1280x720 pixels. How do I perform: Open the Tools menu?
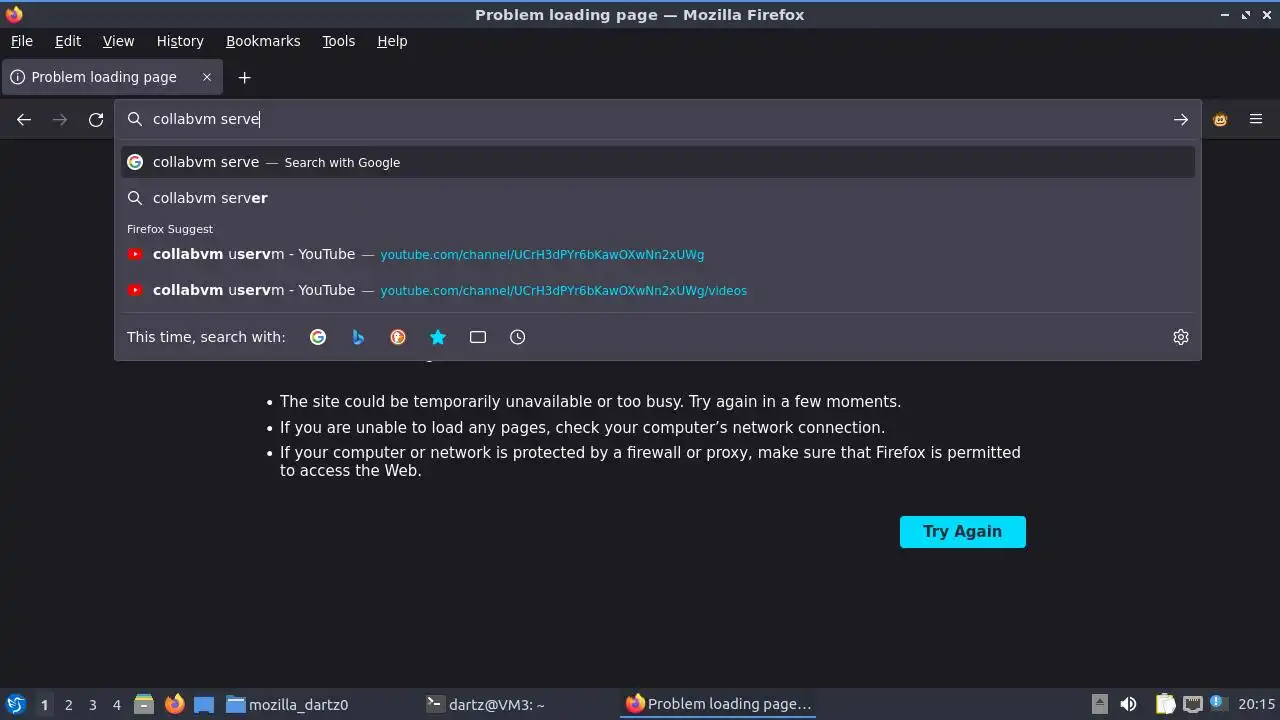coord(338,41)
